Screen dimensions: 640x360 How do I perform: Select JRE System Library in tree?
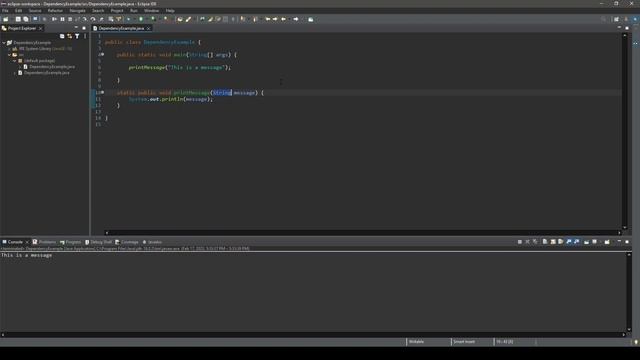42,49
